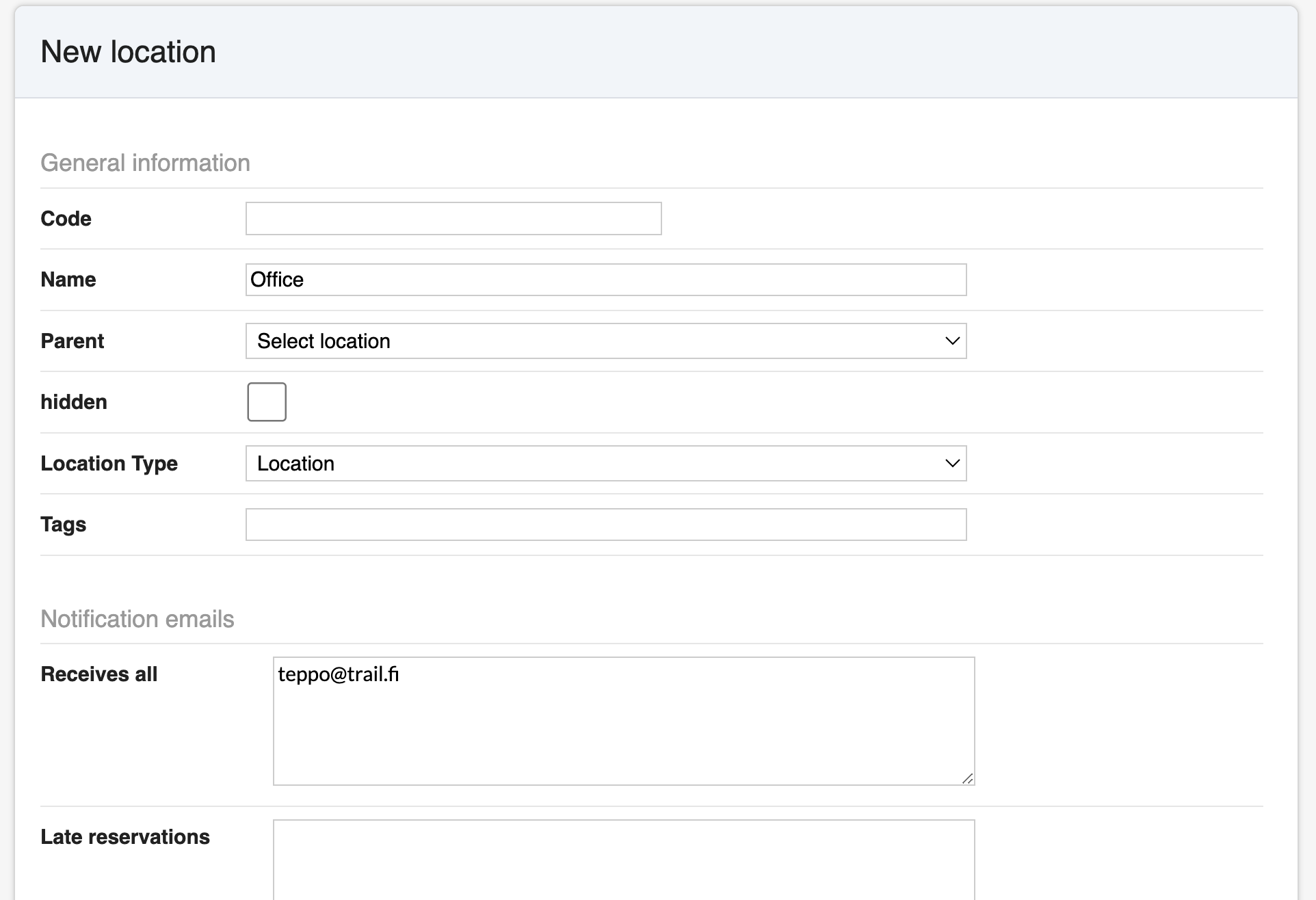
Task: Click into the Tags input field
Action: click(605, 525)
